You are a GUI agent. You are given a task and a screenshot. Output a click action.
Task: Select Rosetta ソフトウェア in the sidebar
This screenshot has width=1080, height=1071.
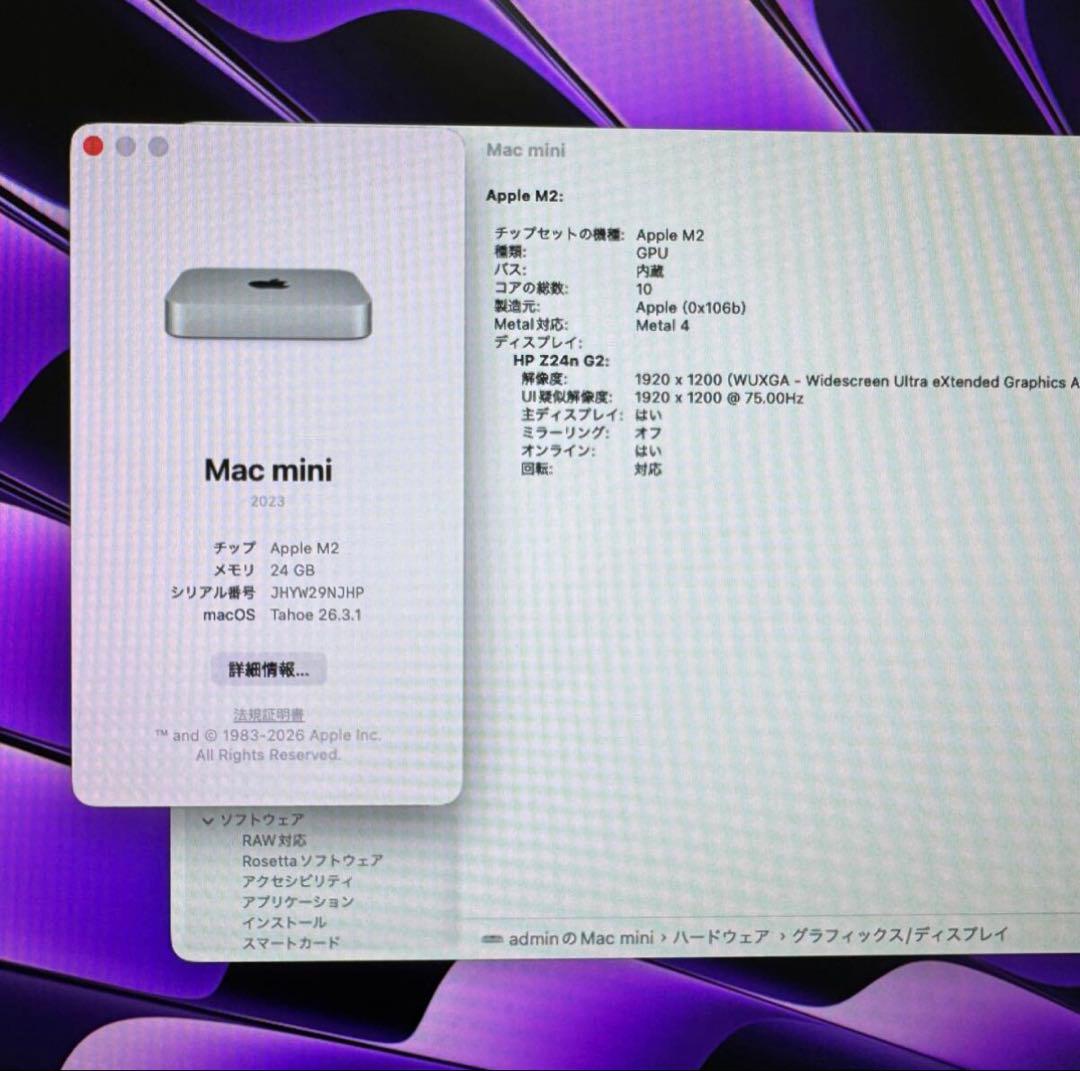[312, 861]
